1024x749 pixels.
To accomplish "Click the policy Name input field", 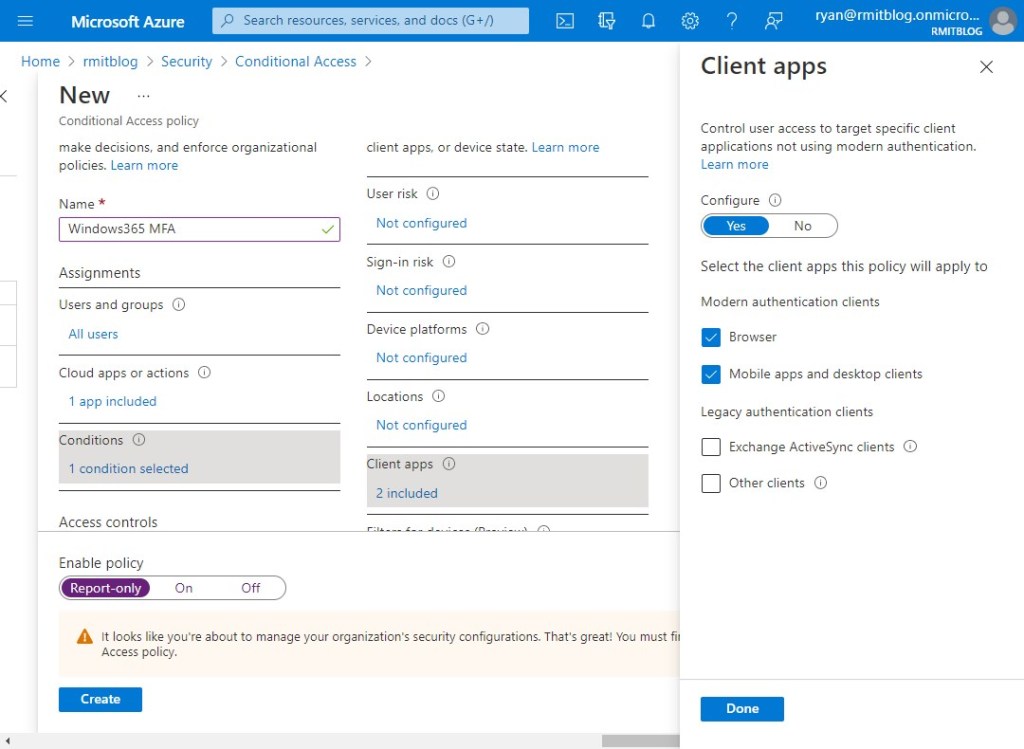I will [x=199, y=229].
